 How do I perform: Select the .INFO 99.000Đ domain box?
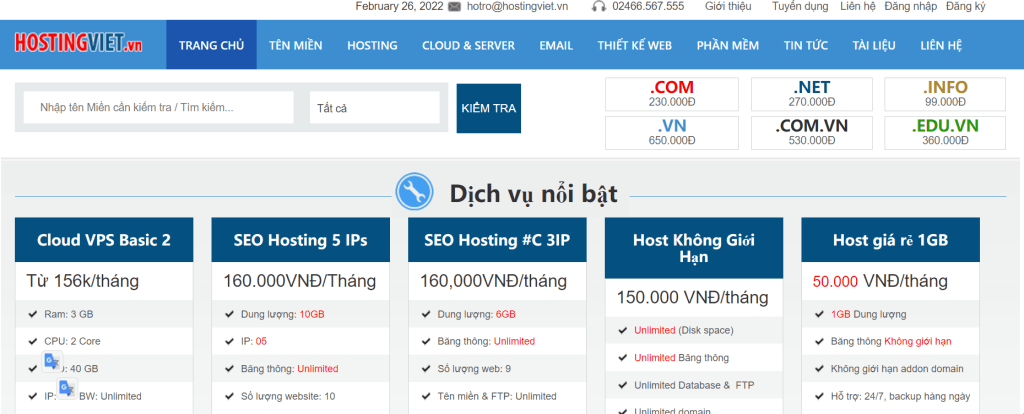point(945,94)
